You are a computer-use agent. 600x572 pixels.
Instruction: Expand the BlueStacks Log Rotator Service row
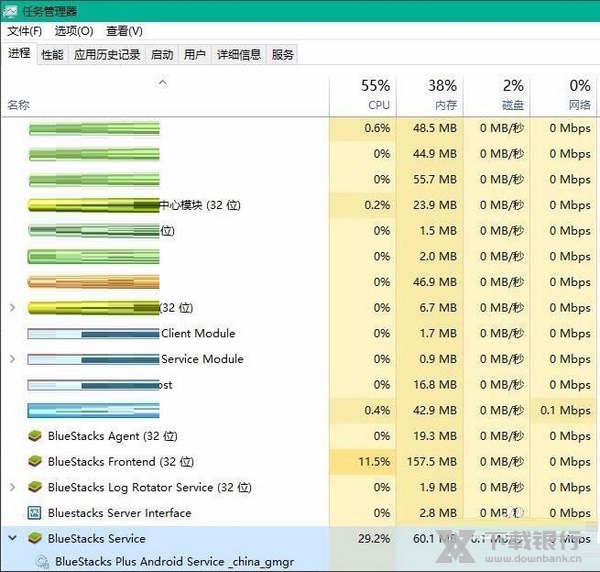coord(12,488)
